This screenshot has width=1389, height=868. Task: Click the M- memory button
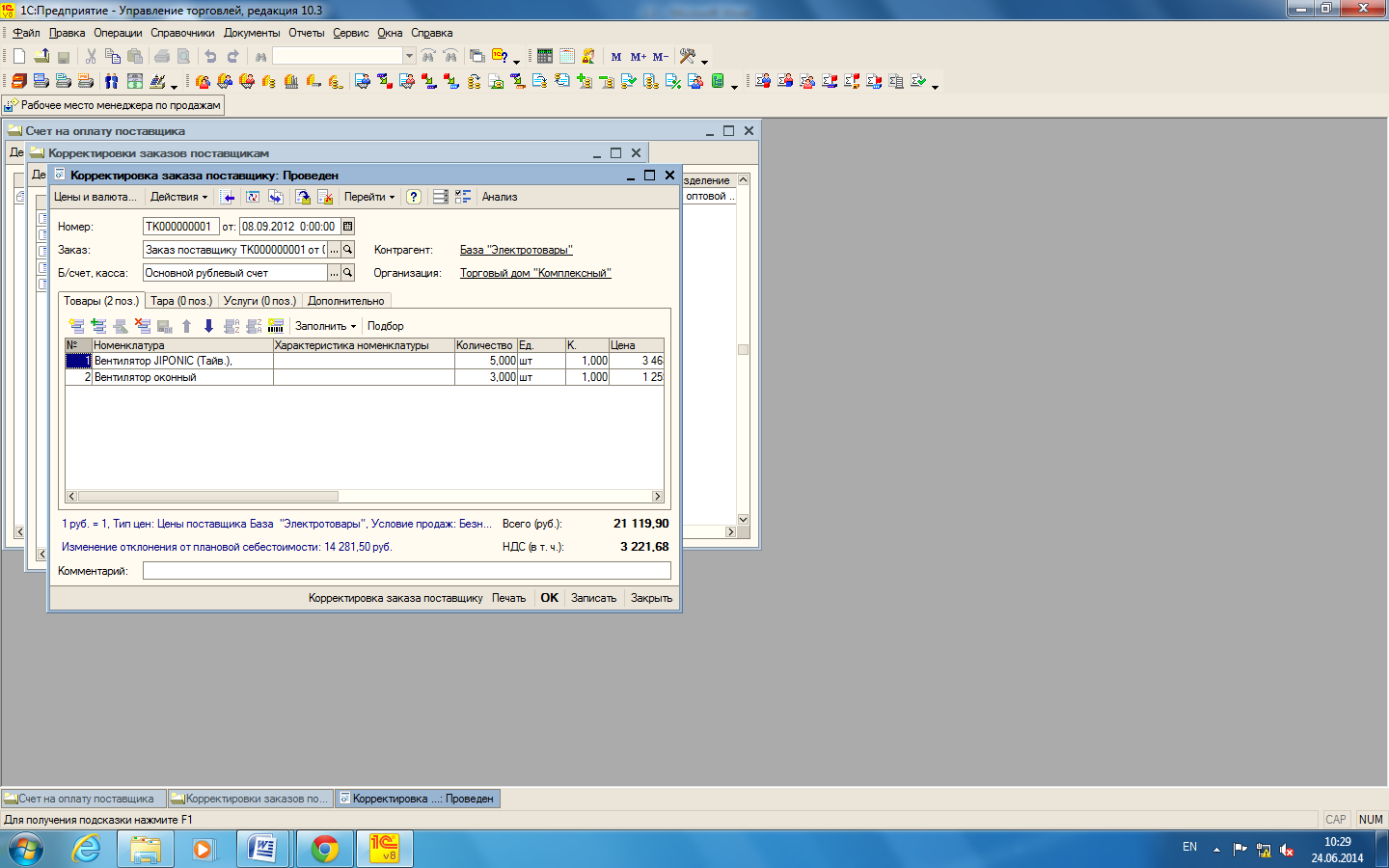pos(660,57)
